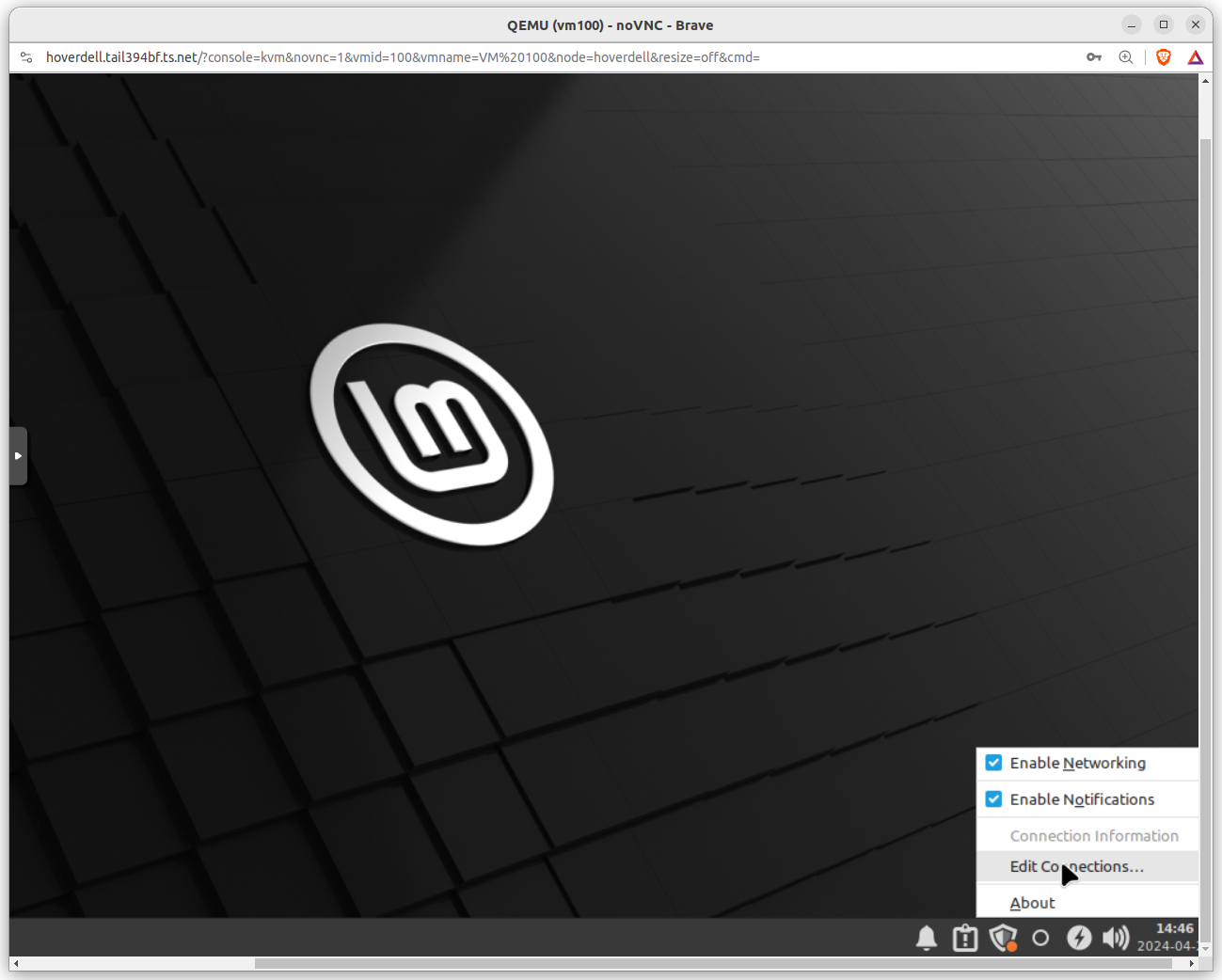Open the notifications bell in the tray
Screen dimensions: 1222x980
coord(927,938)
